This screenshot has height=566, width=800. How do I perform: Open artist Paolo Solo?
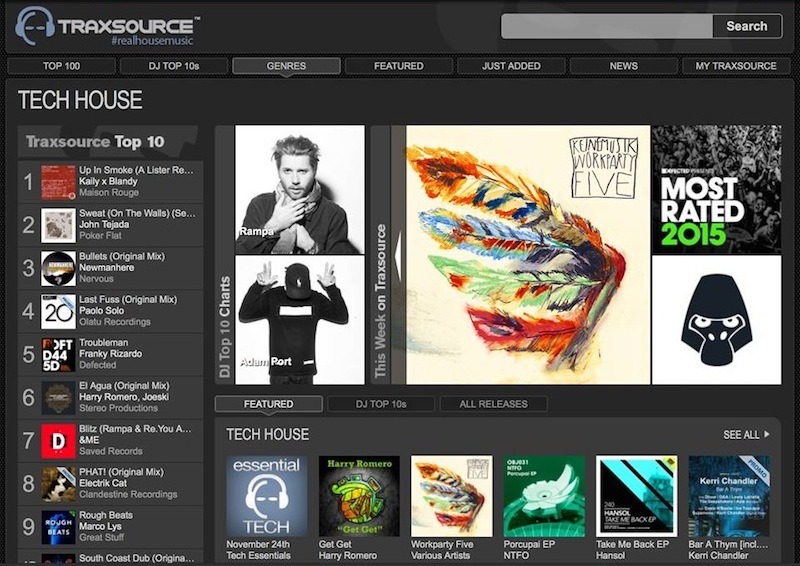[102, 310]
